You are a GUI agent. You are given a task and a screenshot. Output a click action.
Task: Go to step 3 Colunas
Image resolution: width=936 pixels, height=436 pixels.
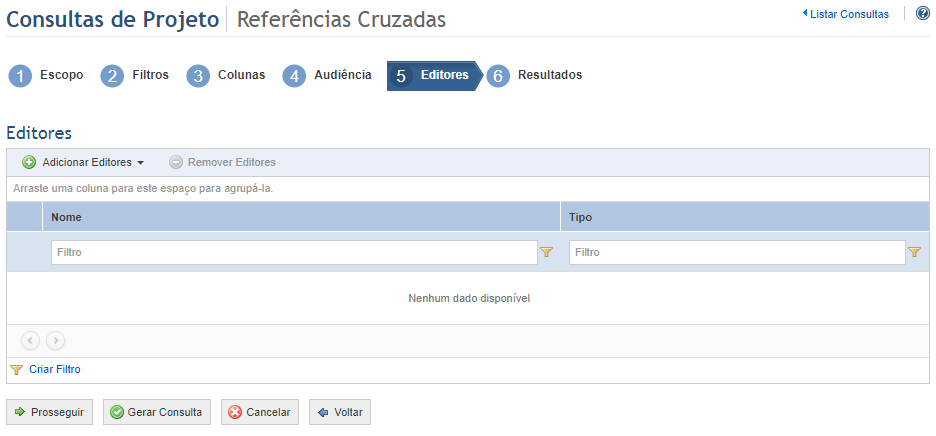pyautogui.click(x=226, y=76)
